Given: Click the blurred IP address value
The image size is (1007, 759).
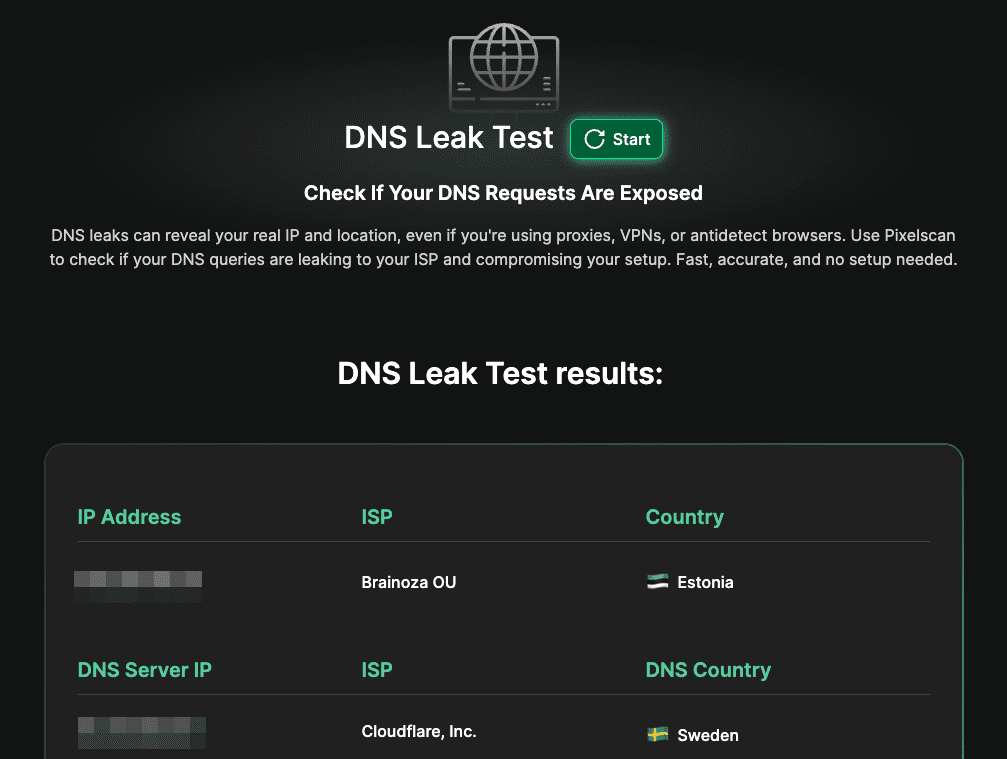Looking at the screenshot, I should click(x=138, y=585).
